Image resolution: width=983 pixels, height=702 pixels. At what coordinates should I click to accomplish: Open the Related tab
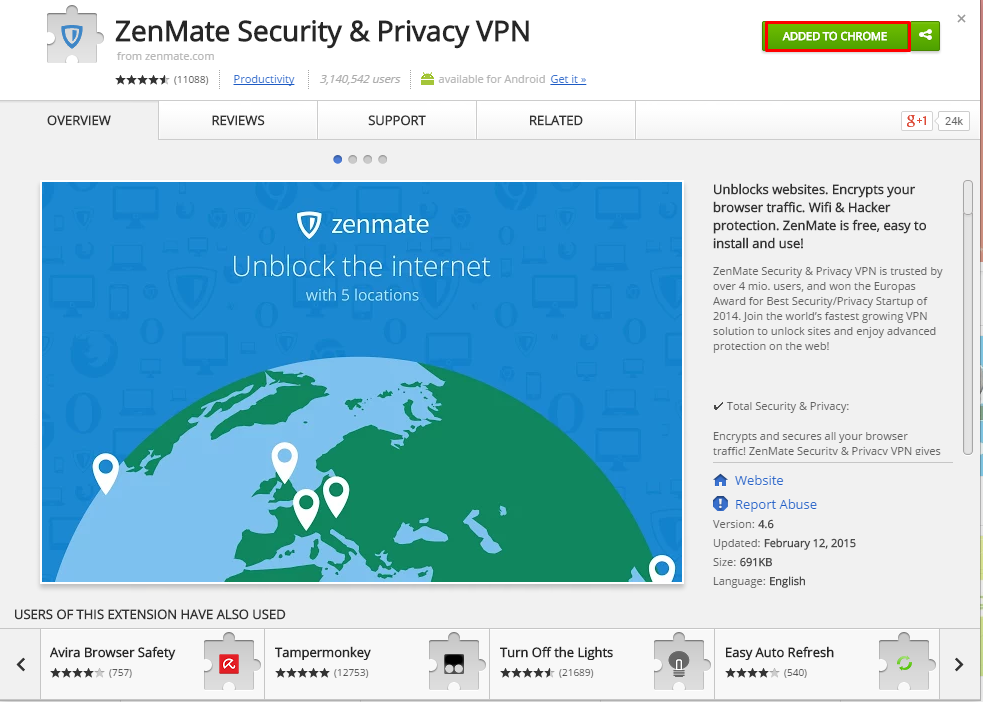(556, 120)
